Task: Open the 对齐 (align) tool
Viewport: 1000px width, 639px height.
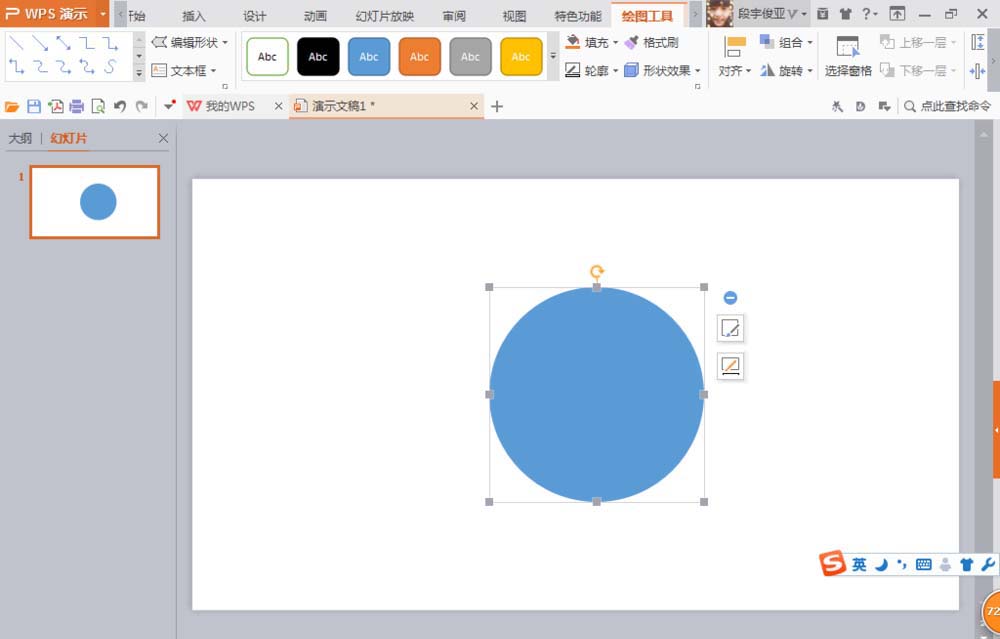Action: pyautogui.click(x=733, y=70)
